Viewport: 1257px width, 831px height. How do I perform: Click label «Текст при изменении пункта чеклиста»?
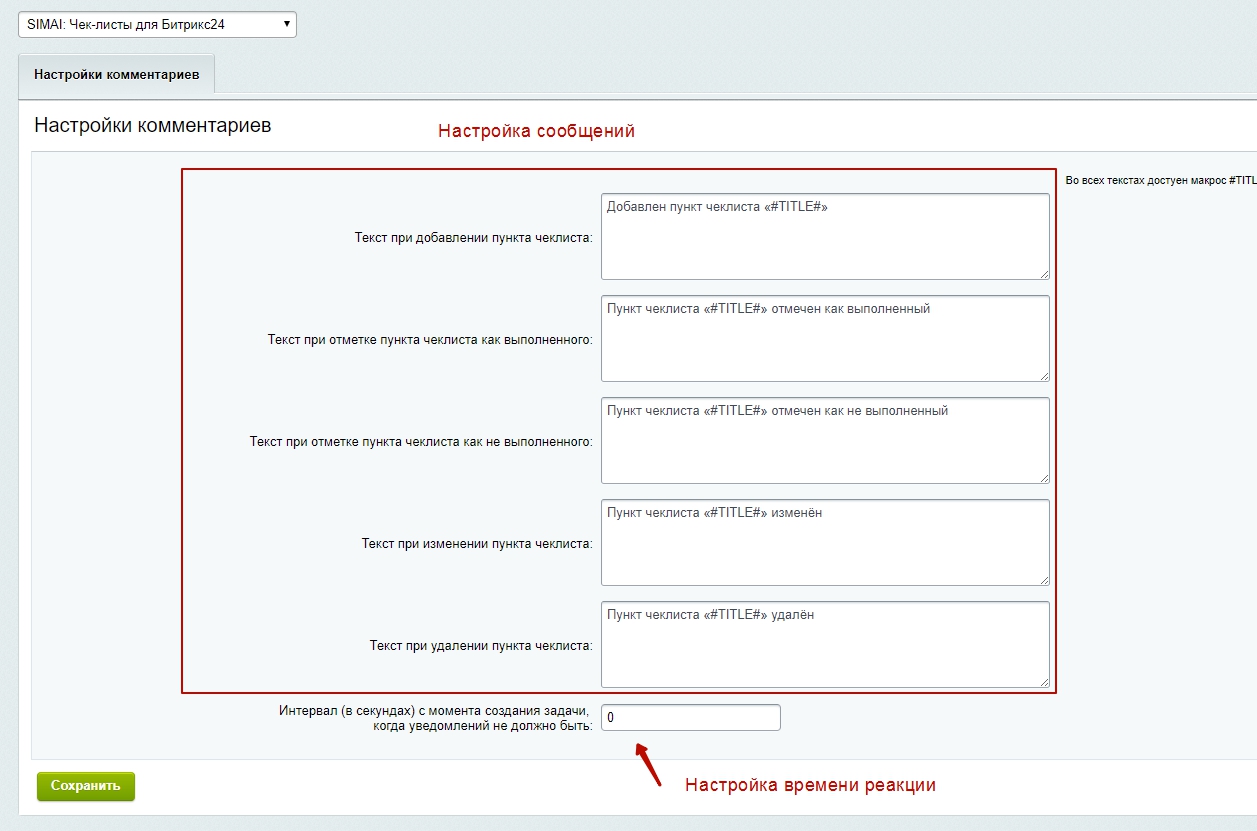(x=477, y=544)
